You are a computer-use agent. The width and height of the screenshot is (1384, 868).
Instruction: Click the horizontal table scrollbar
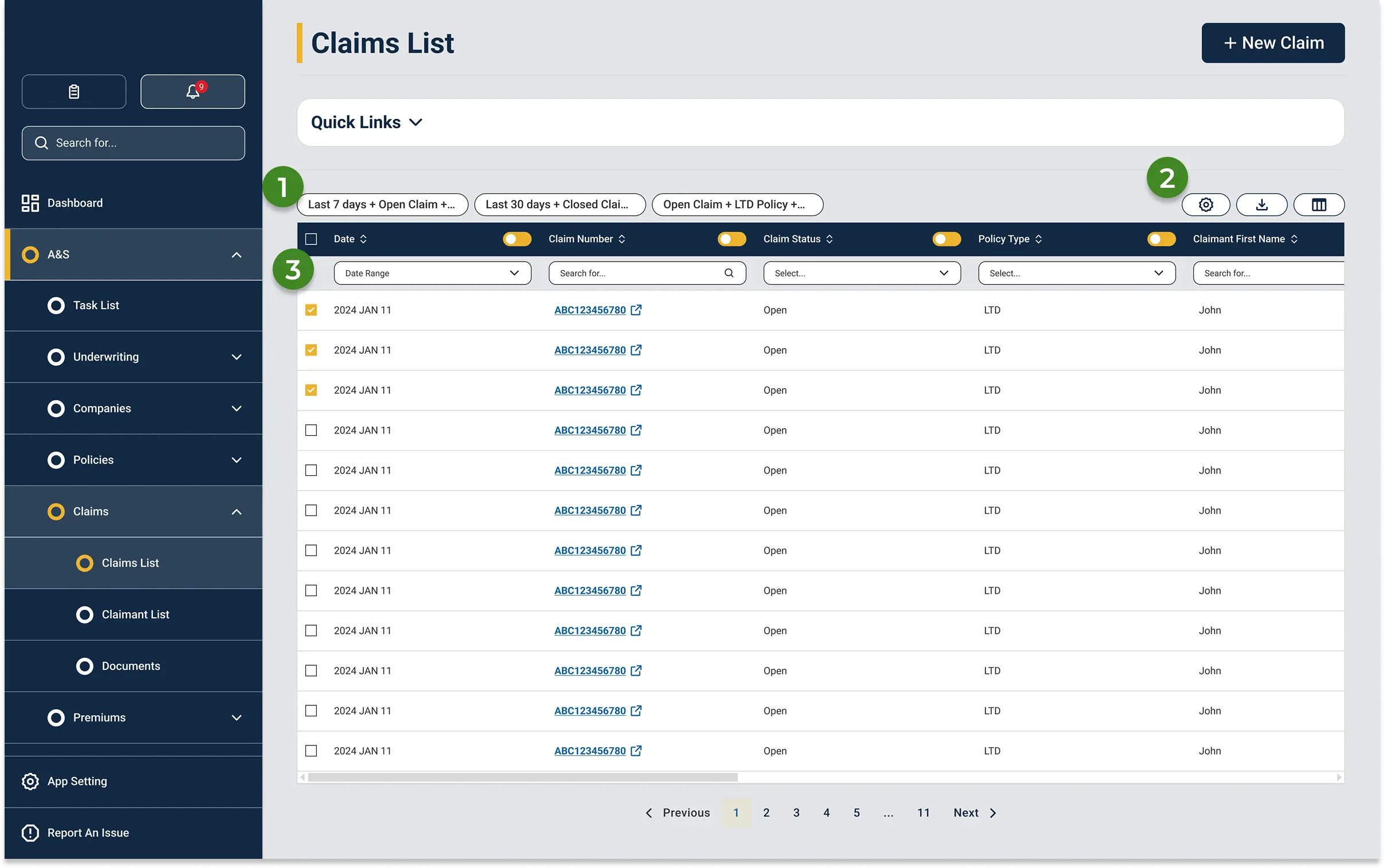pos(522,778)
